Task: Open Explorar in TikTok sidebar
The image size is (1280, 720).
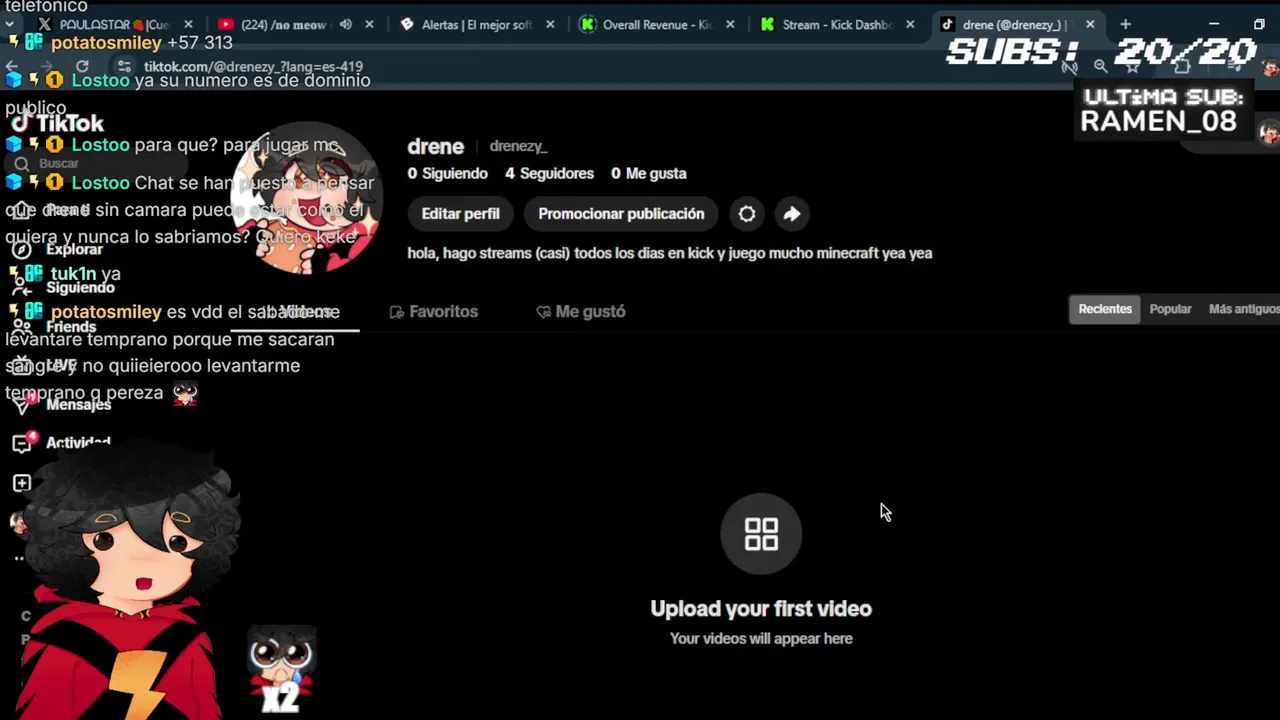Action: coord(58,249)
